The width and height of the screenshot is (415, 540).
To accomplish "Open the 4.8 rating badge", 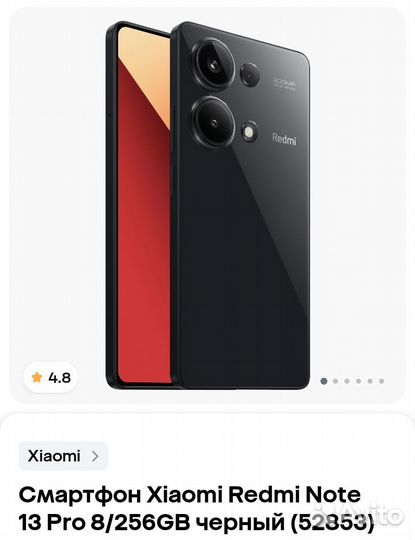I will click(x=50, y=377).
